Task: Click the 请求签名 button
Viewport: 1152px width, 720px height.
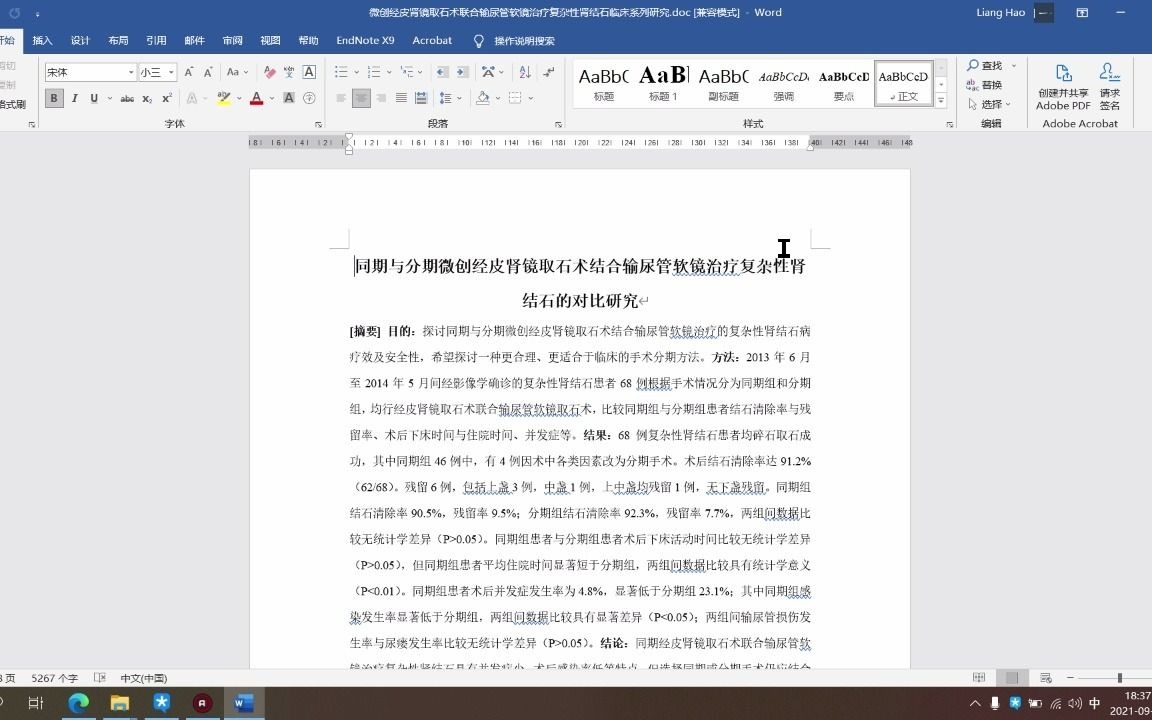Action: pyautogui.click(x=1110, y=90)
